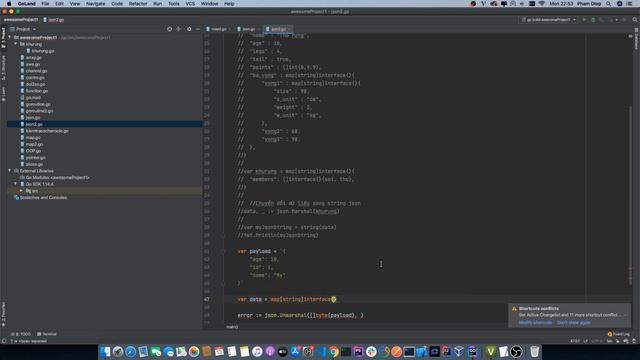Viewport: 640px width, 360px height.
Task: Click the Search Everywhere magnifier icon
Action: pyautogui.click(x=635, y=20)
